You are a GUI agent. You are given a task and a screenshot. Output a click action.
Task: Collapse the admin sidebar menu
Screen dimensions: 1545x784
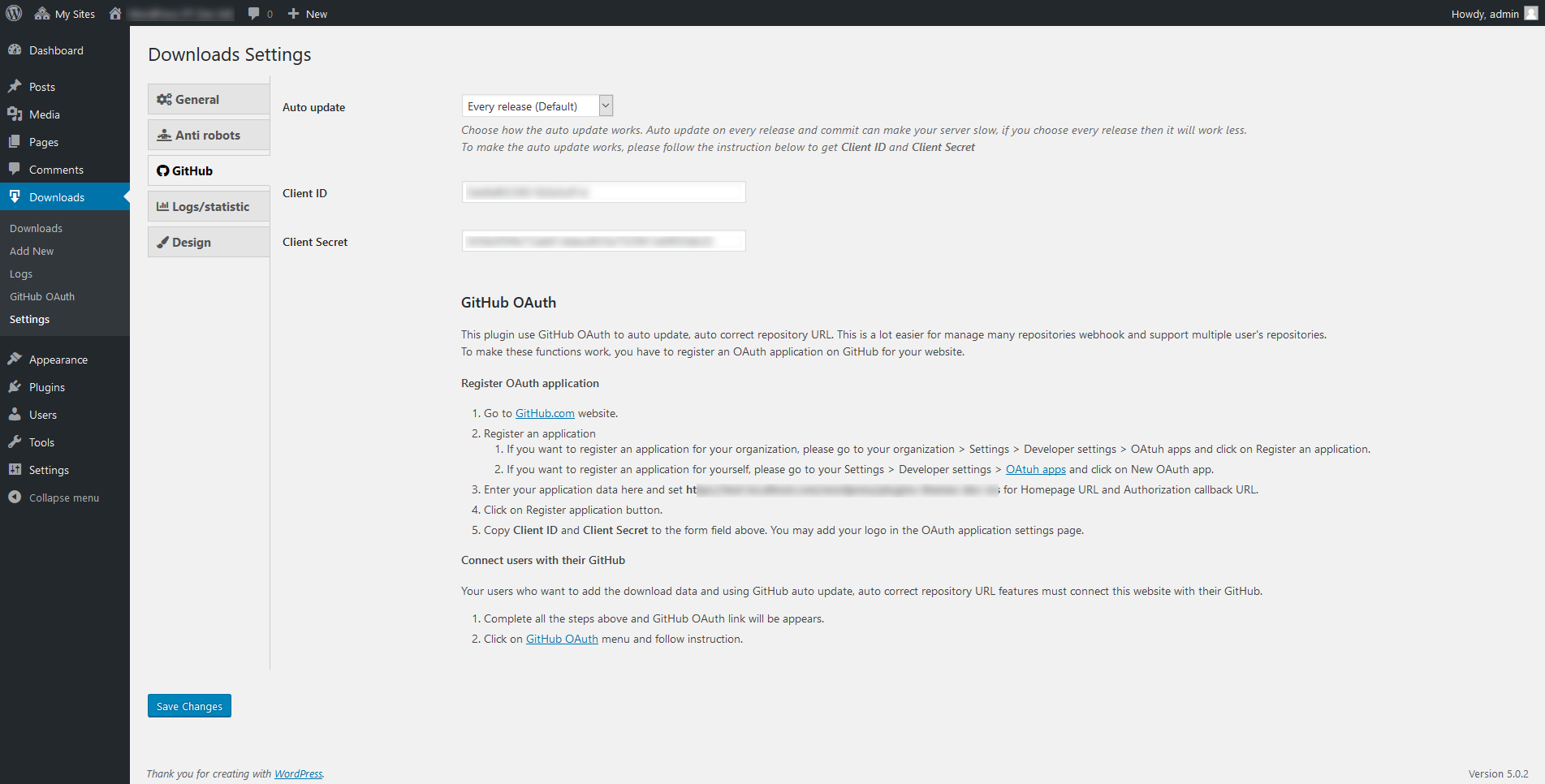click(65, 498)
